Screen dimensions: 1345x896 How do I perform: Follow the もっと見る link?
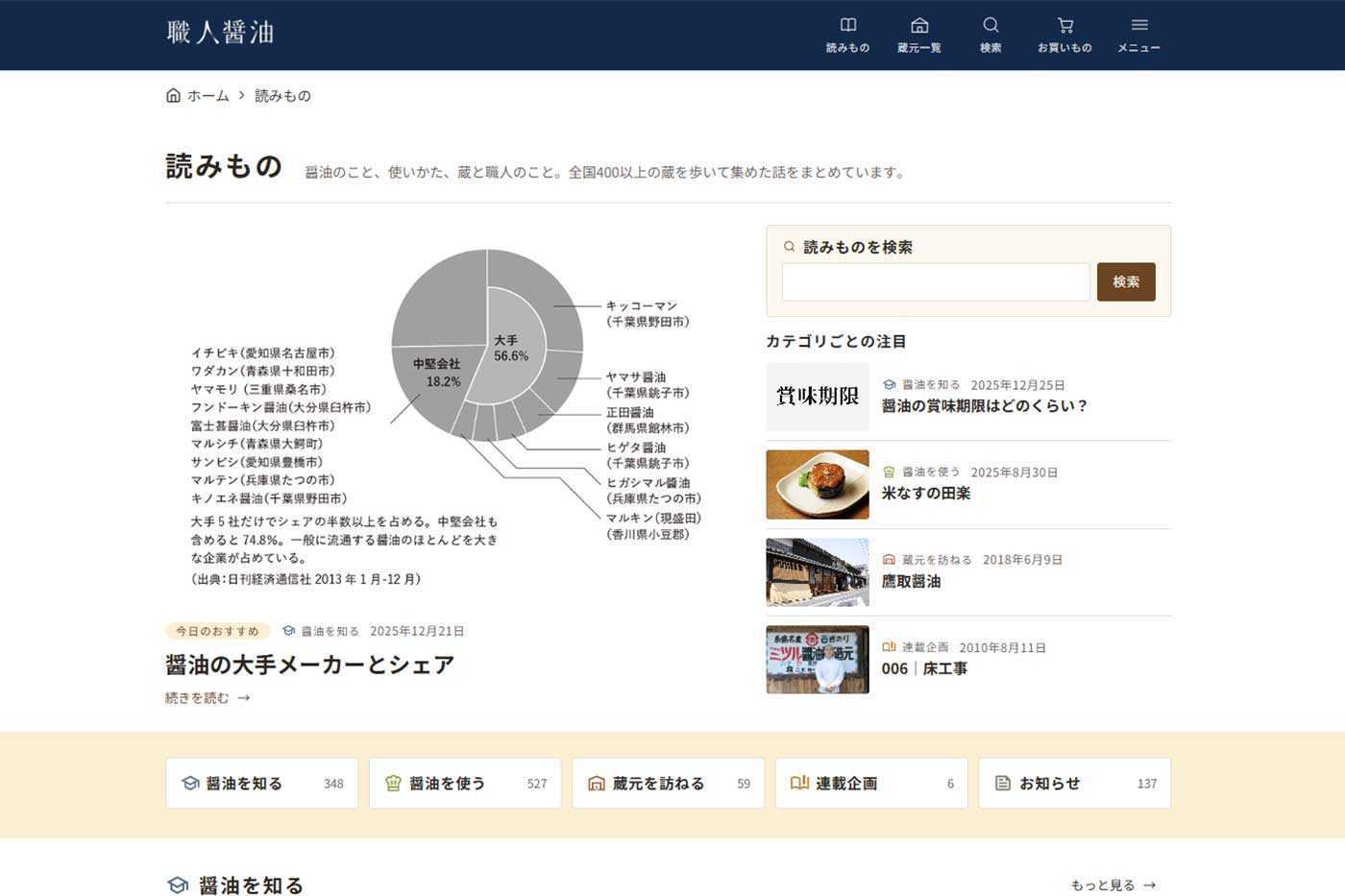tap(1113, 885)
